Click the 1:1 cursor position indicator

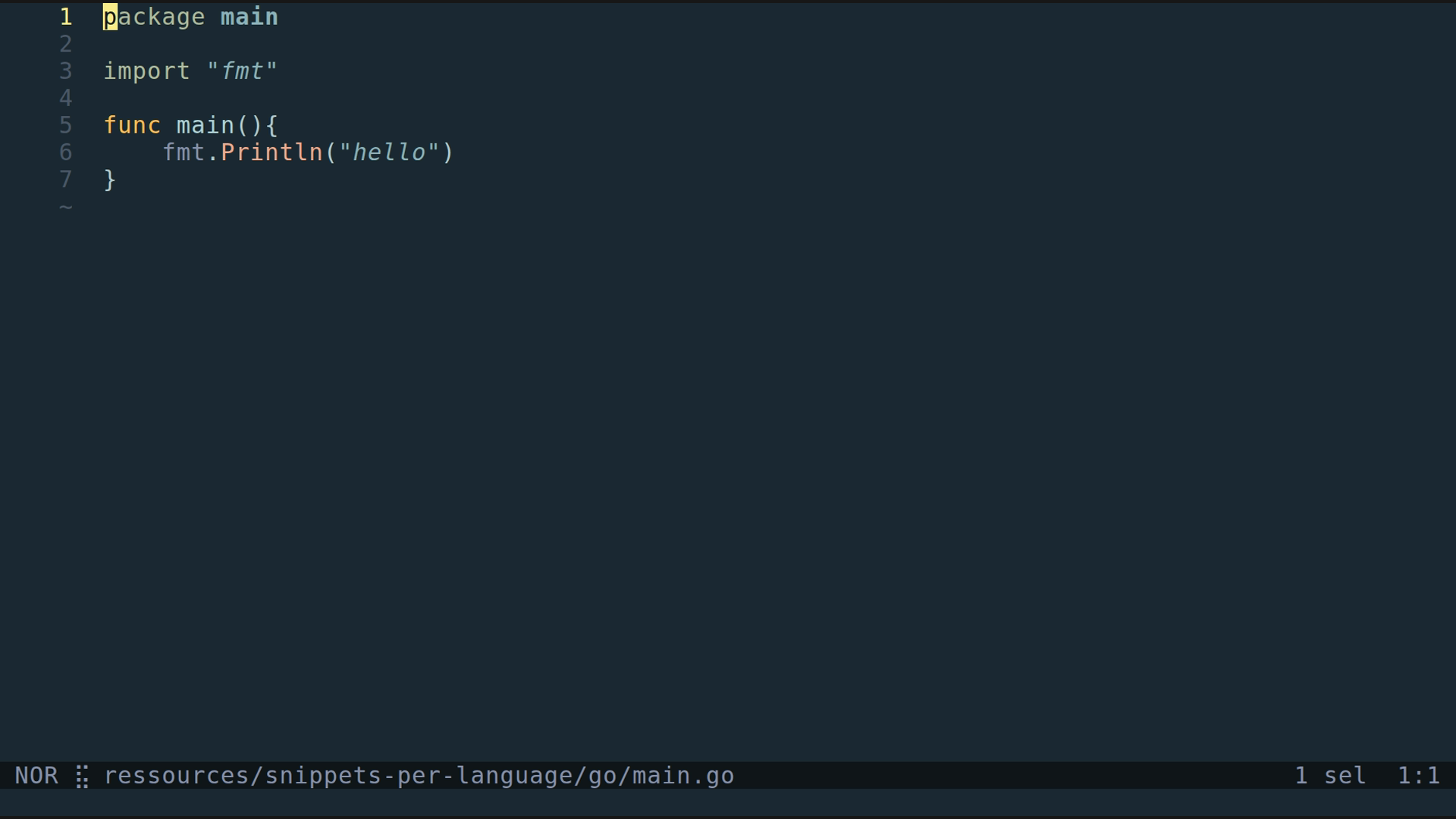pyautogui.click(x=1418, y=776)
